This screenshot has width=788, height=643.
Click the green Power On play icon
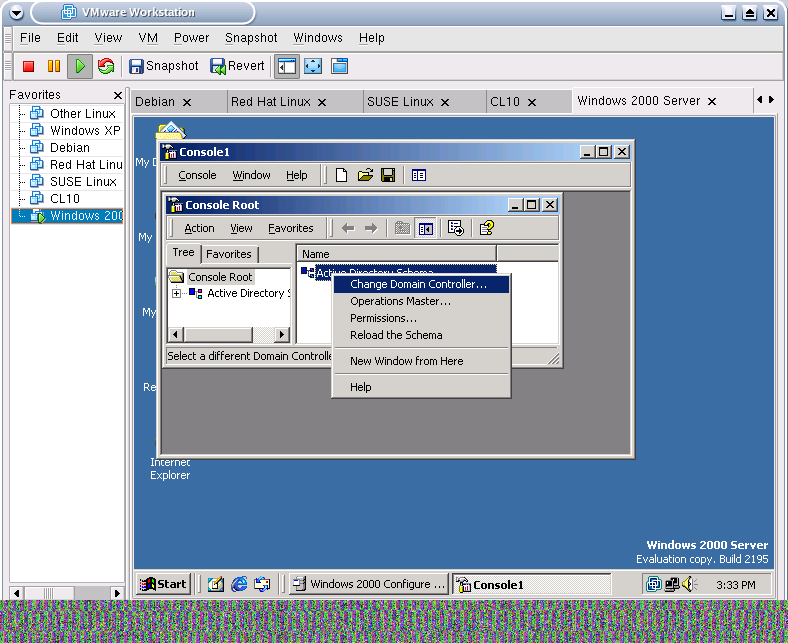point(80,66)
